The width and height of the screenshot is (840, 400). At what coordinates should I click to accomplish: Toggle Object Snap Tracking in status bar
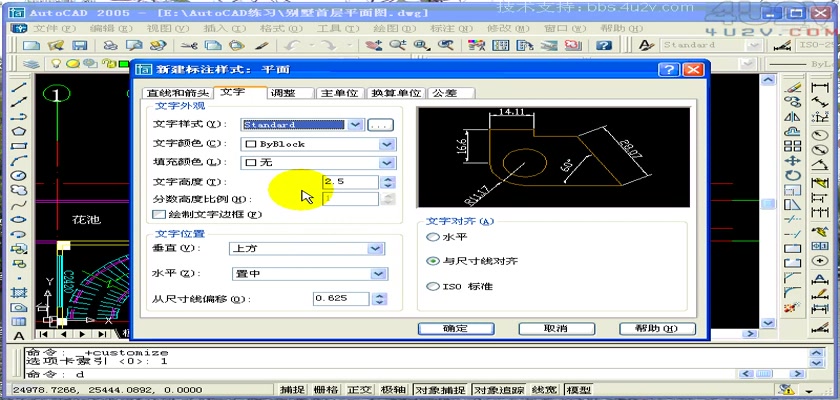tap(499, 390)
